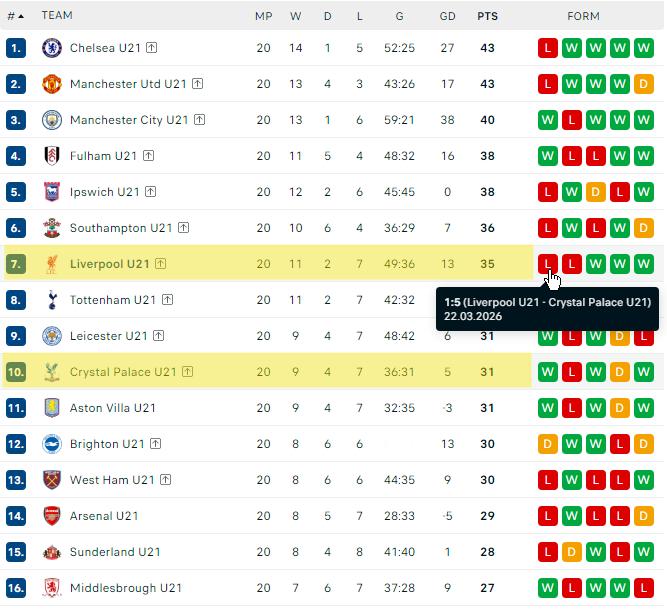This screenshot has width=667, height=609.
Task: Click the FORM column header
Action: (x=583, y=16)
